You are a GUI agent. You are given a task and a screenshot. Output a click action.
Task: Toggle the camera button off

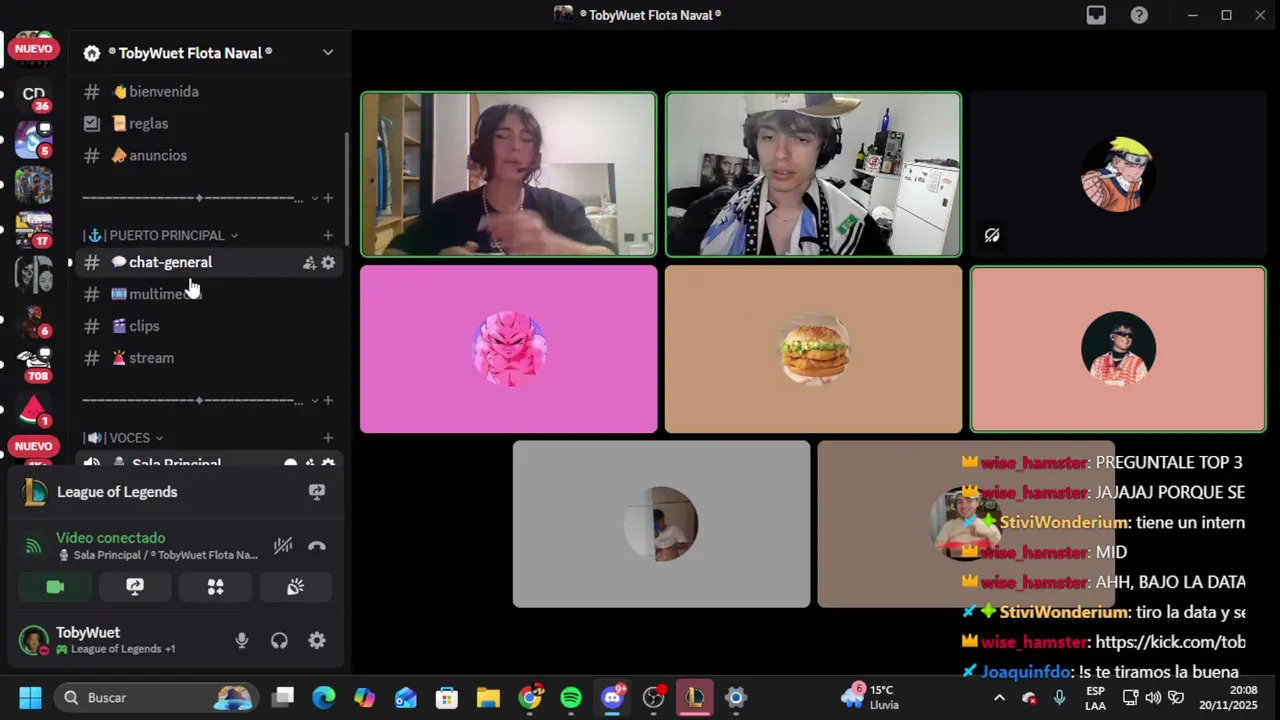tap(55, 587)
